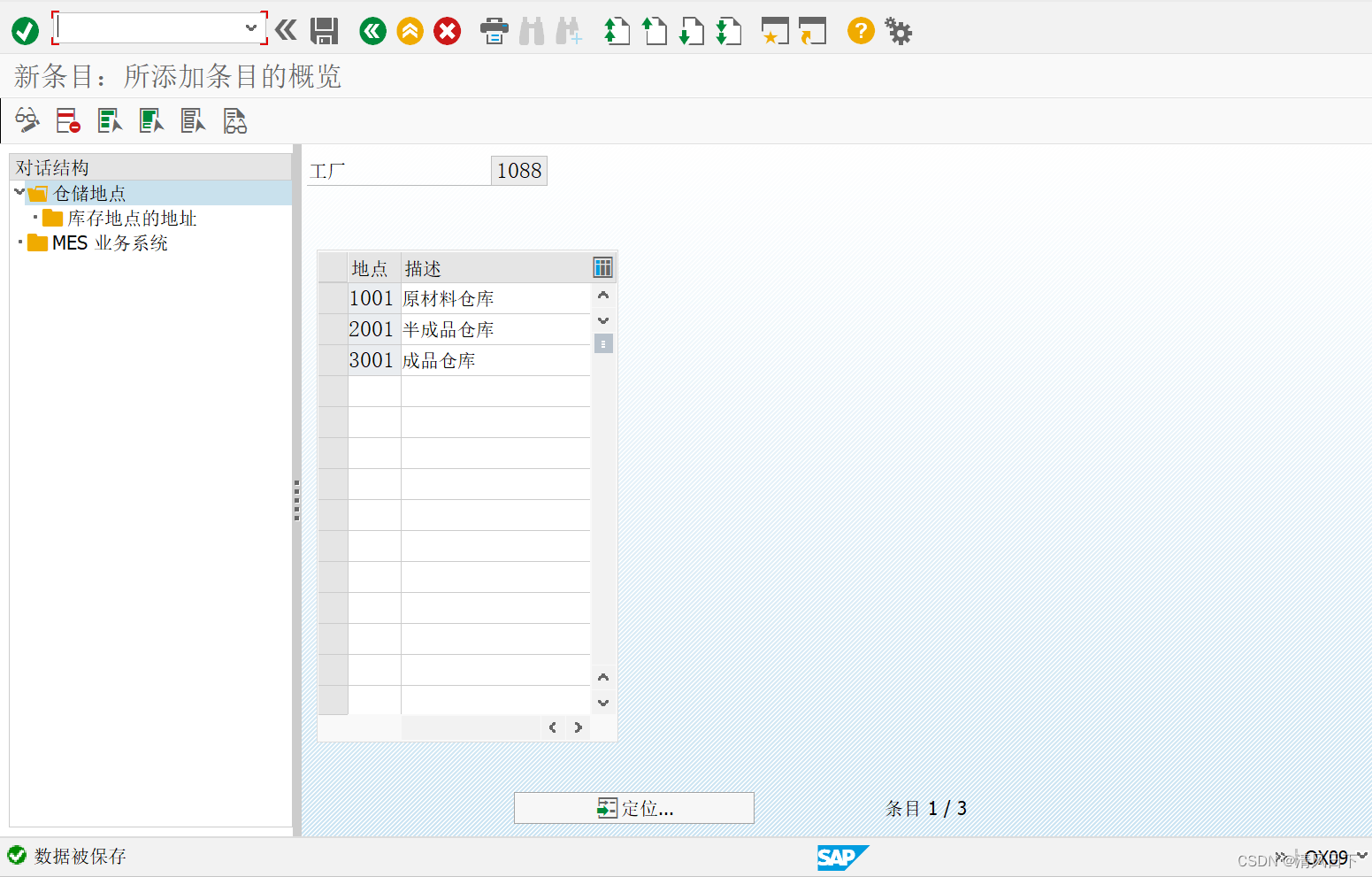Viewport: 1372px width, 877px height.
Task: Click the 对话结构 panel header
Action: (150, 167)
